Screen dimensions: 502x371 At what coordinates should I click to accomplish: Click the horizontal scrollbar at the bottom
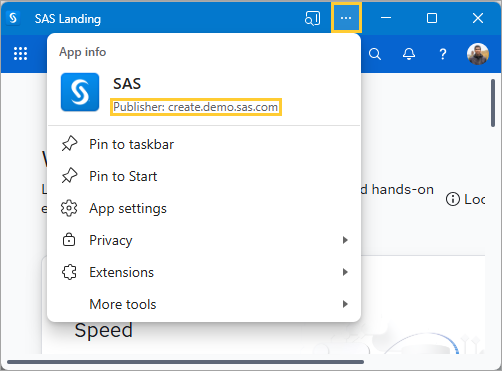(185, 362)
